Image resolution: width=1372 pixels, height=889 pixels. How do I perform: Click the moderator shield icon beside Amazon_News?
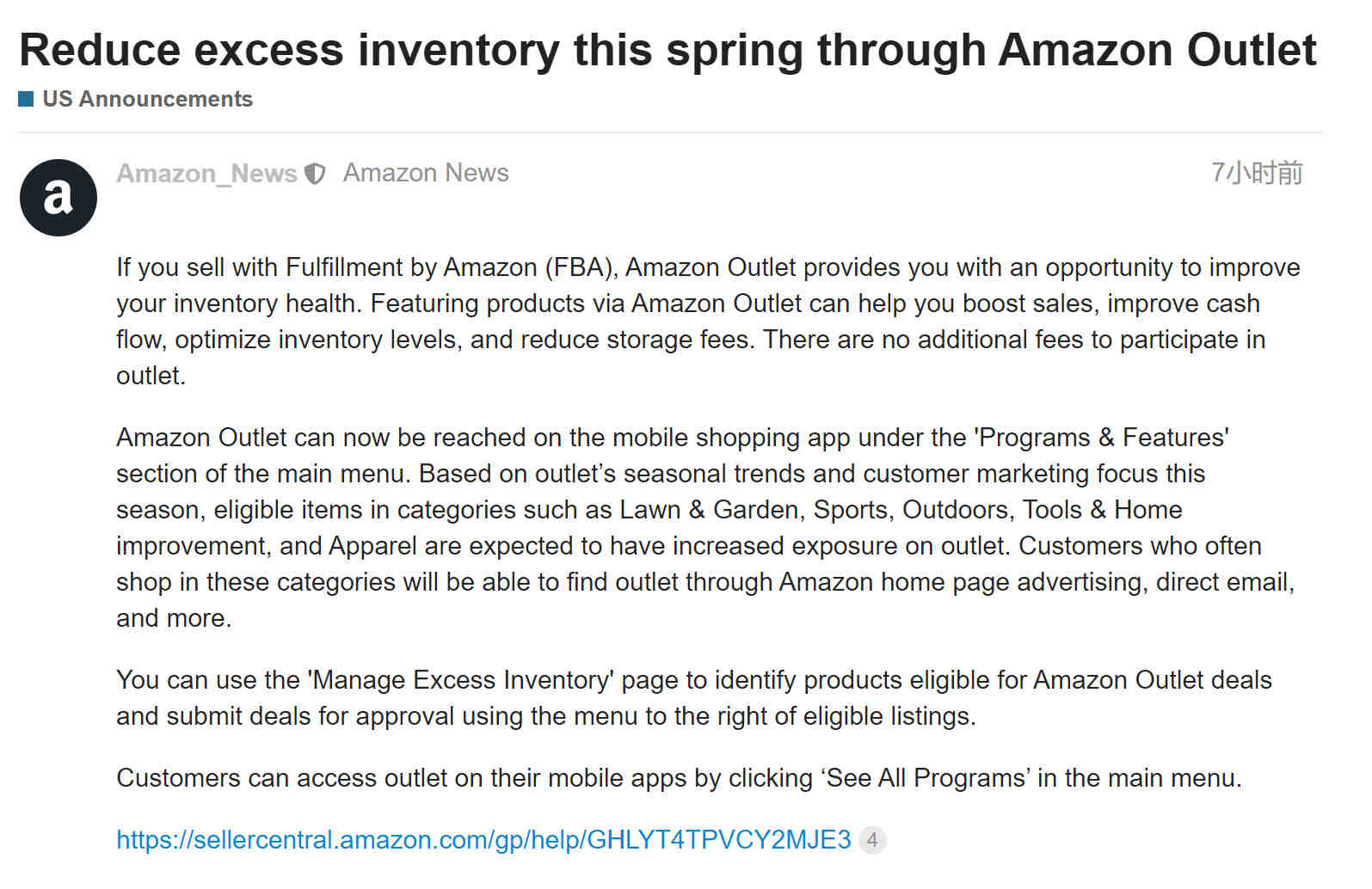(316, 174)
